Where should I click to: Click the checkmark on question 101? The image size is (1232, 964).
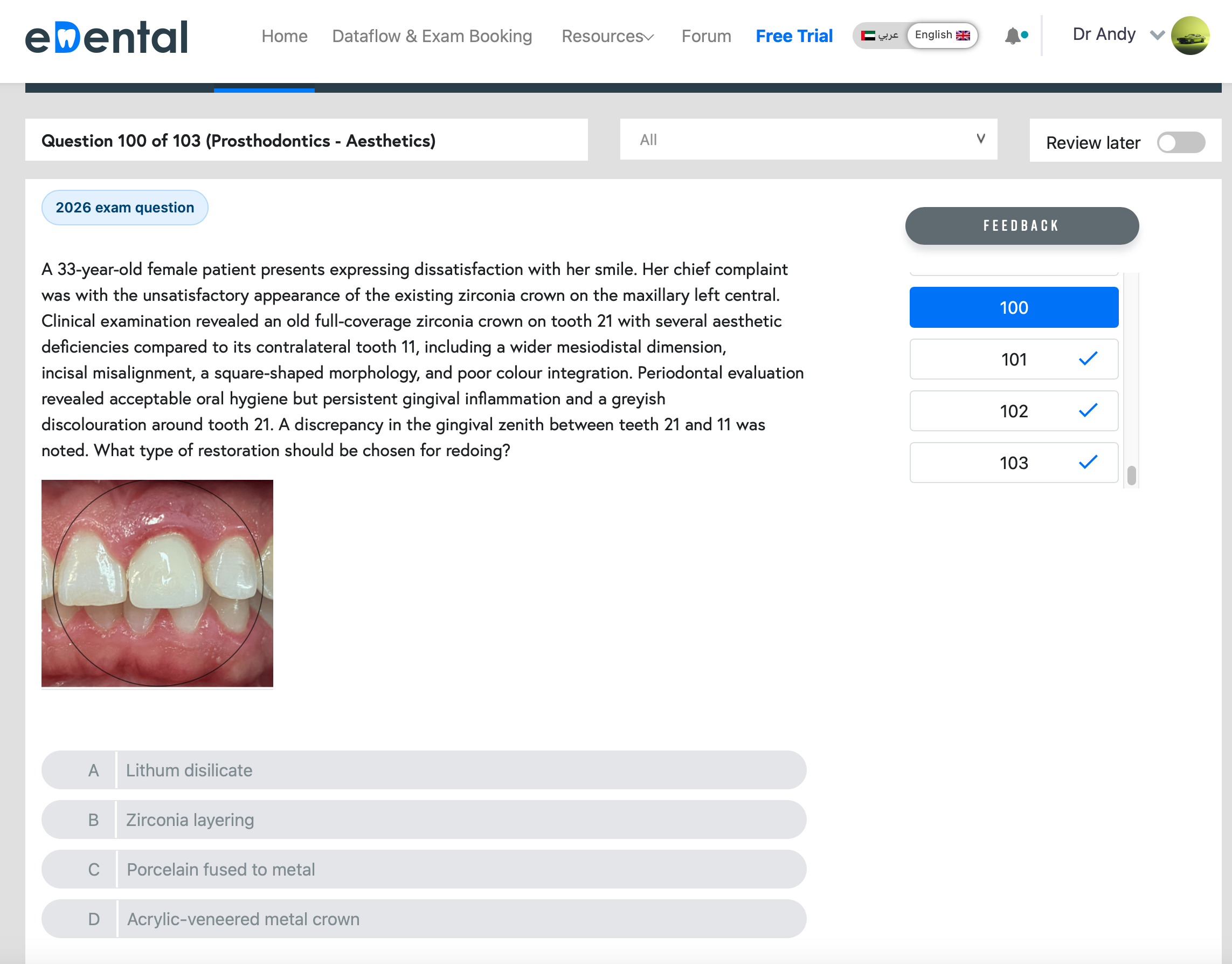[x=1088, y=359]
